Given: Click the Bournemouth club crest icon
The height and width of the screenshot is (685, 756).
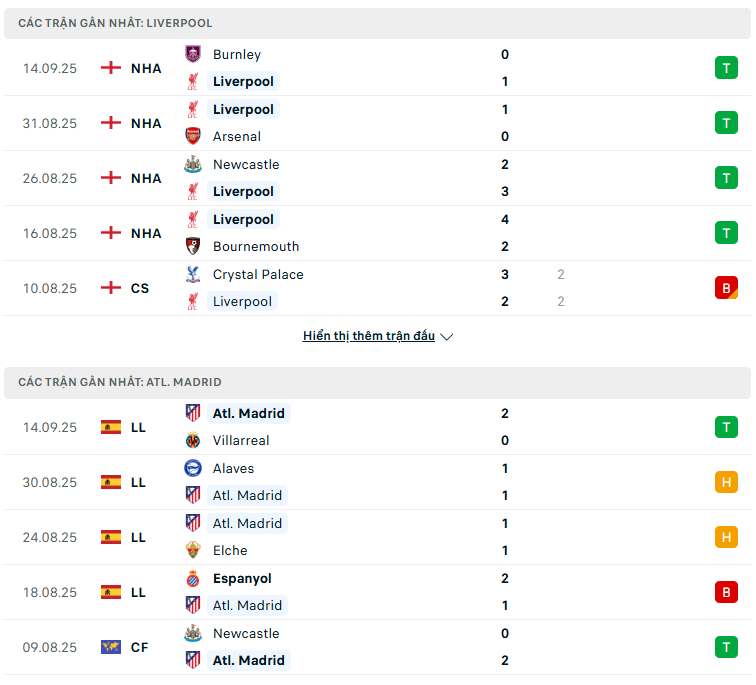Looking at the screenshot, I should click(x=193, y=247).
